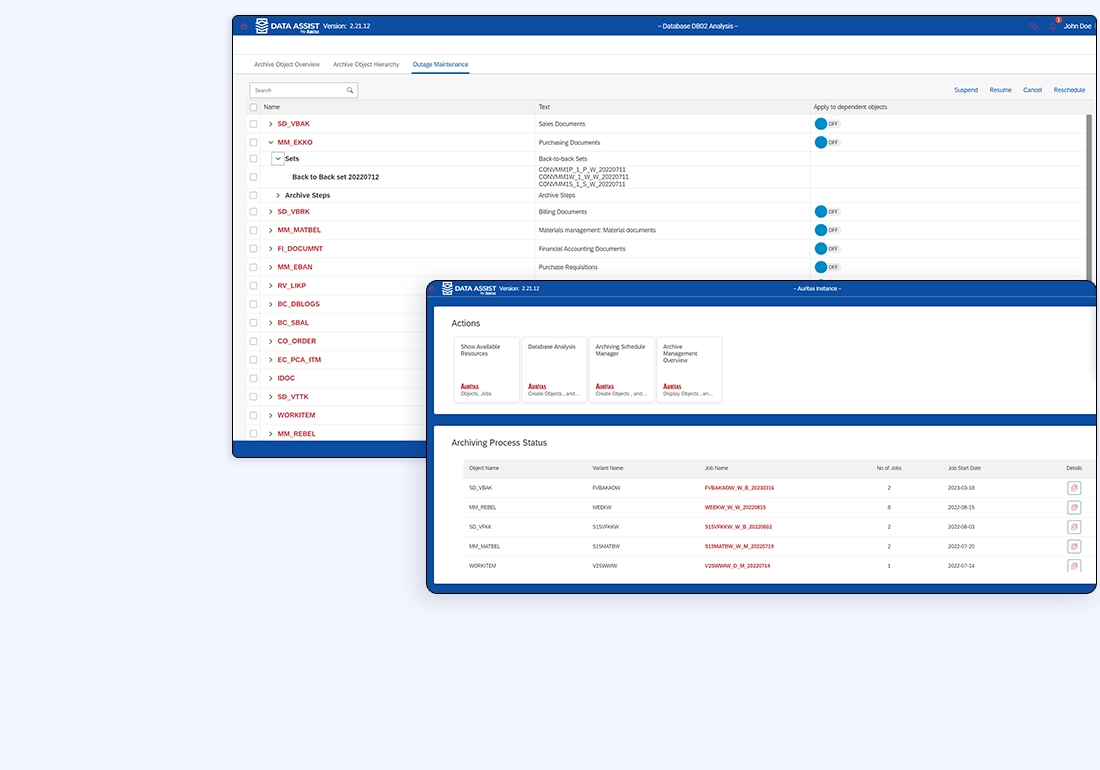1100x770 pixels.
Task: Open Archiving Schedule Manager tile
Action: 622,370
